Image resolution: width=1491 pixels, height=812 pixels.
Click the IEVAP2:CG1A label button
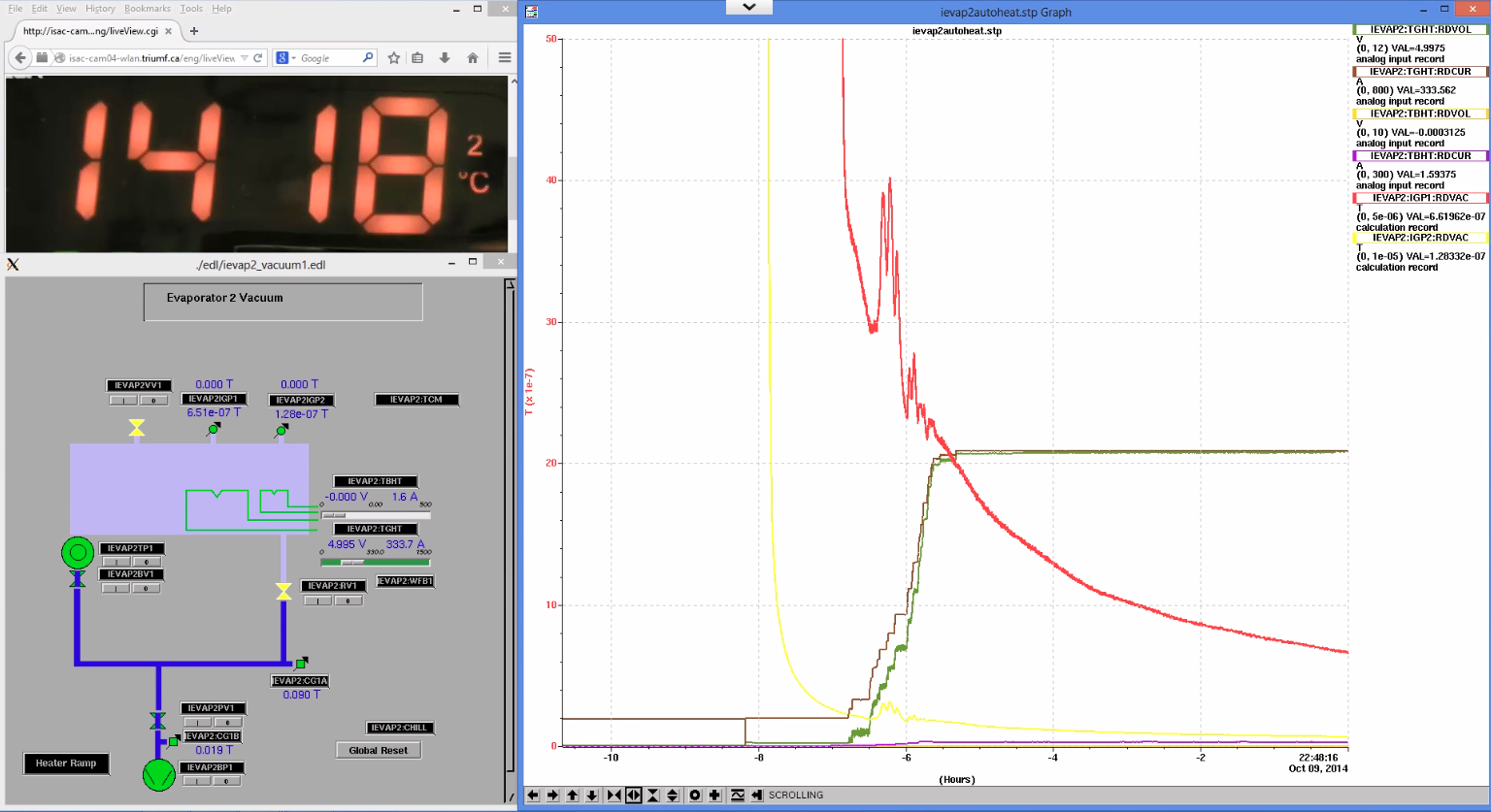300,681
